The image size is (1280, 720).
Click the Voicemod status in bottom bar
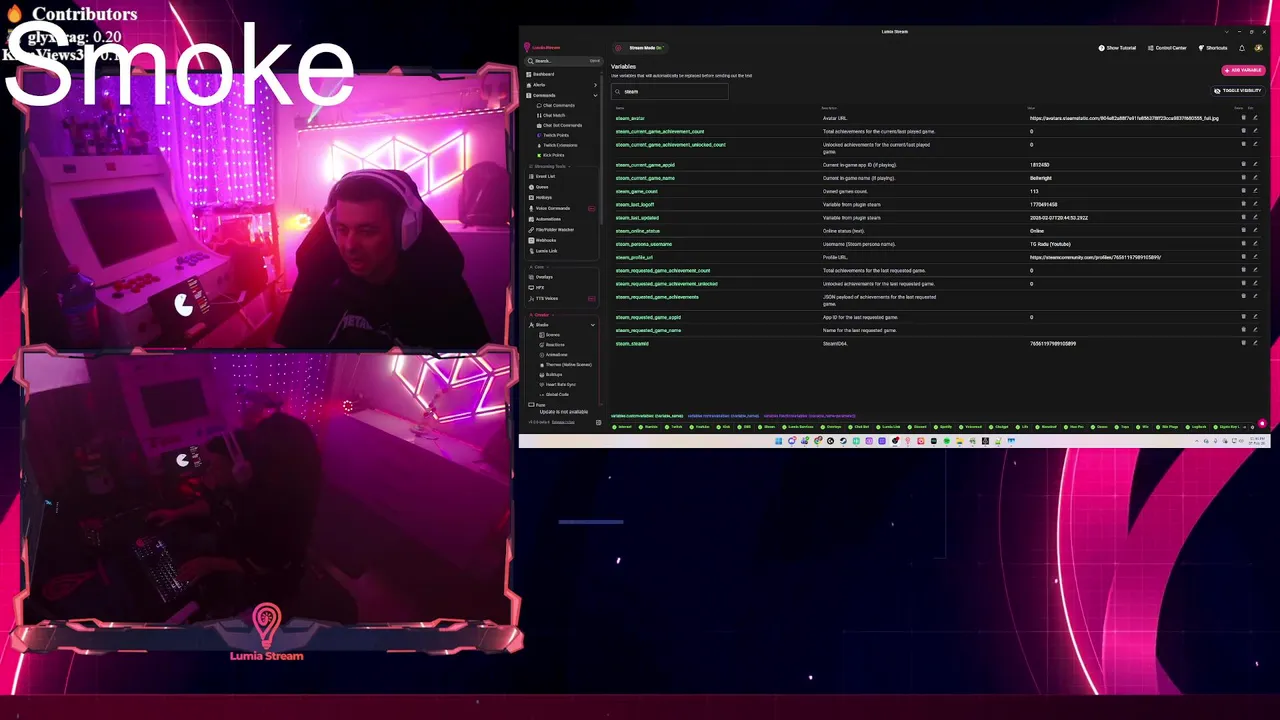point(970,427)
